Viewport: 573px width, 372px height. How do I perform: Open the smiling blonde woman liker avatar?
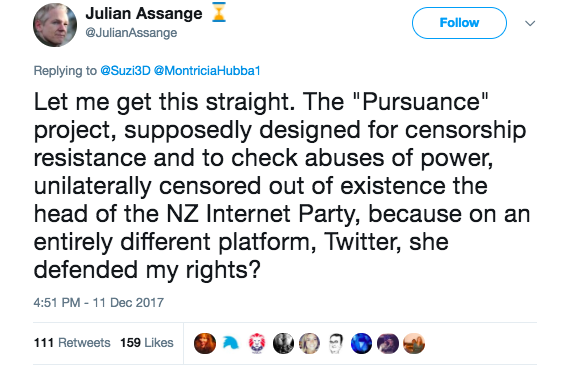310,343
